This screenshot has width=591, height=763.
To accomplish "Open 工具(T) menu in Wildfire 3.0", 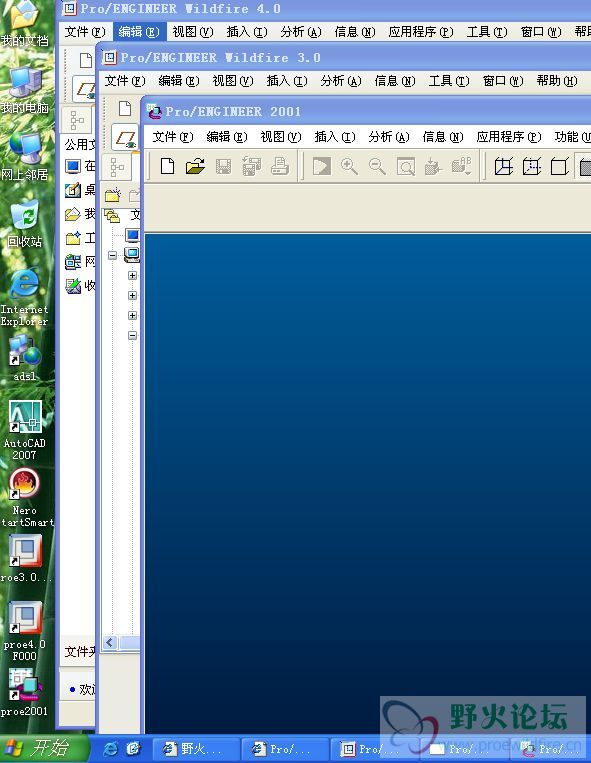I will point(449,80).
